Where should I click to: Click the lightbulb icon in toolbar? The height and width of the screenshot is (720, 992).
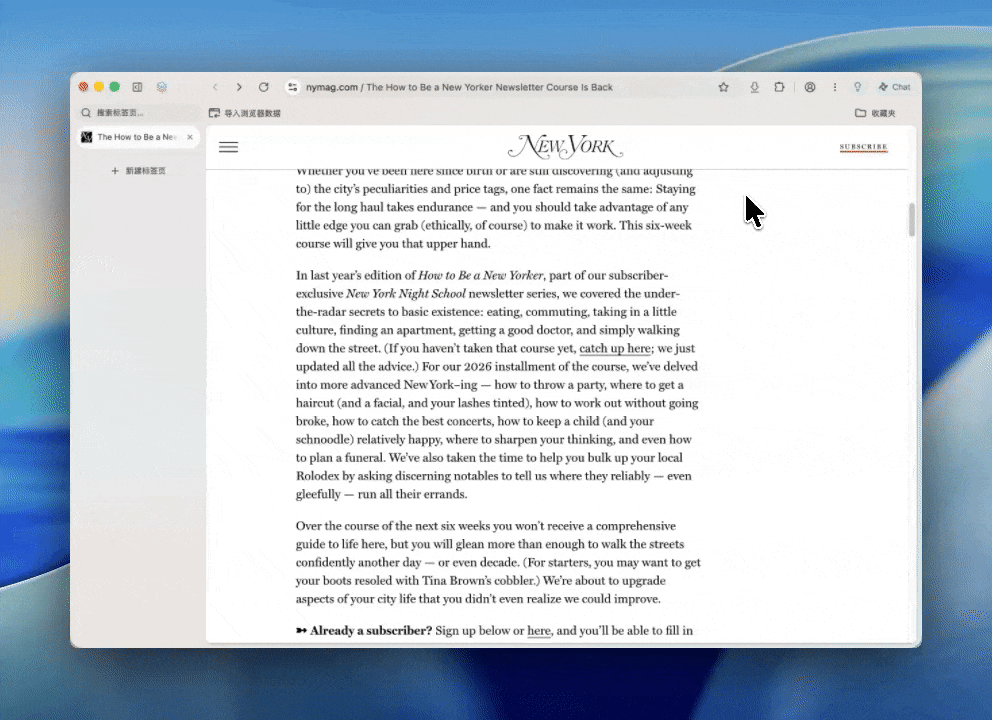857,87
